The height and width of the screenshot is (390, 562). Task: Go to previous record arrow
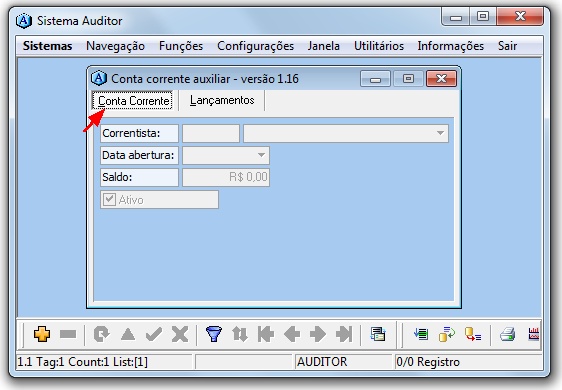click(x=292, y=334)
